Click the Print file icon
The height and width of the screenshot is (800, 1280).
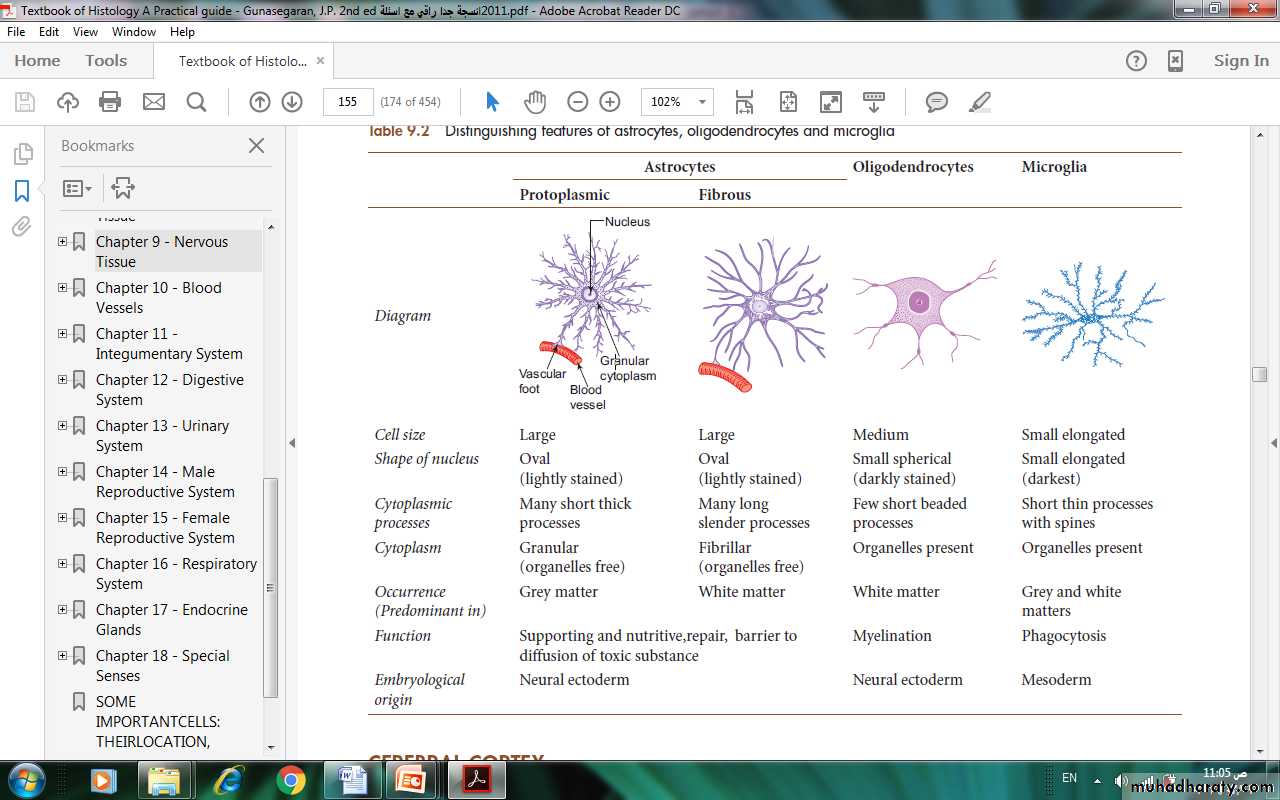tap(110, 102)
